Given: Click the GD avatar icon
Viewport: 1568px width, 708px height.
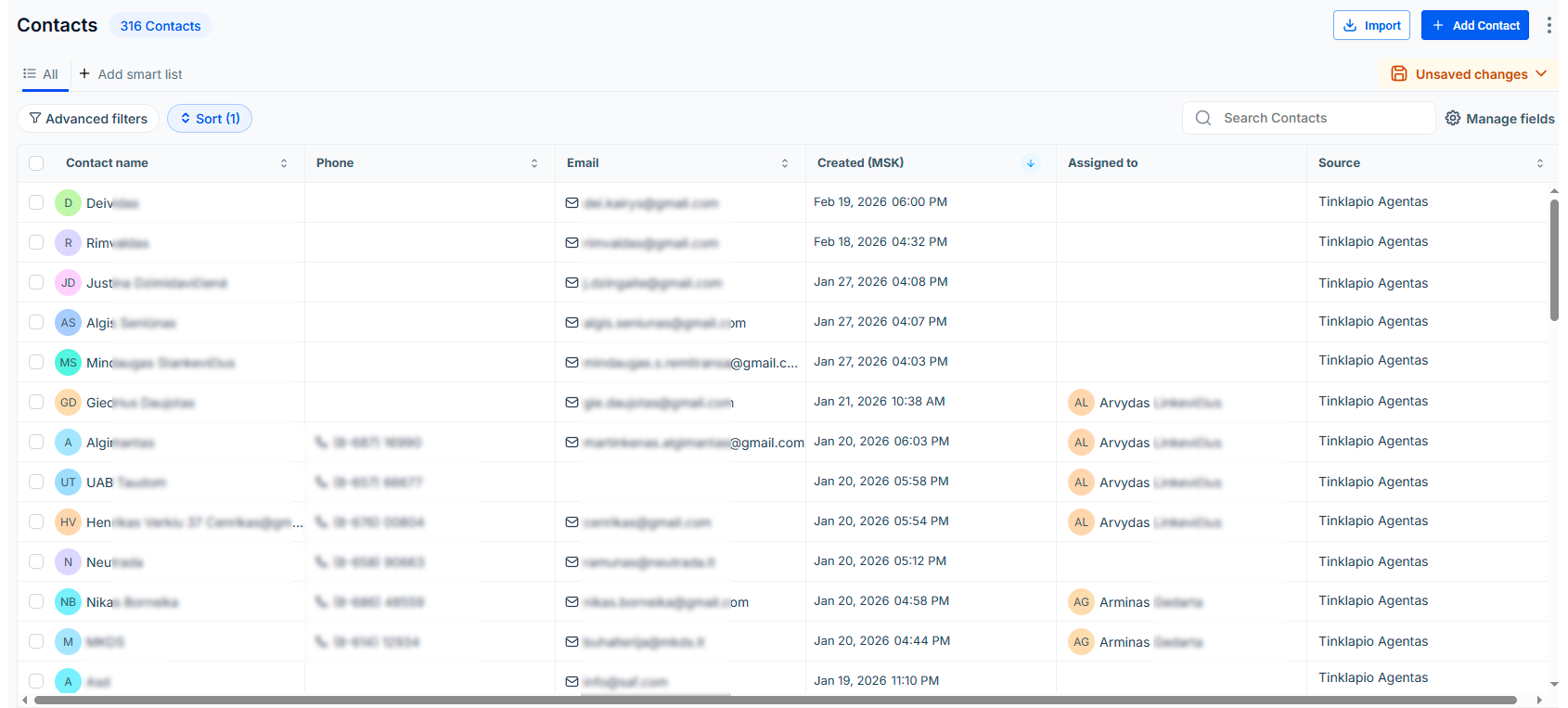Looking at the screenshot, I should pyautogui.click(x=68, y=403).
